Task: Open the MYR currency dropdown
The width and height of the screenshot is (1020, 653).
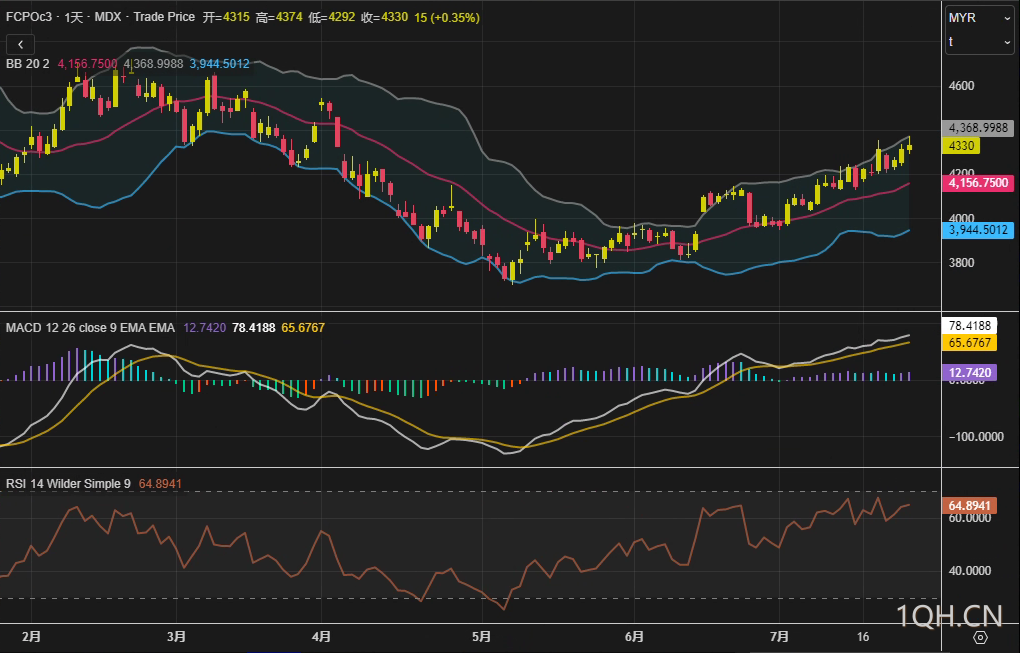Action: point(979,18)
